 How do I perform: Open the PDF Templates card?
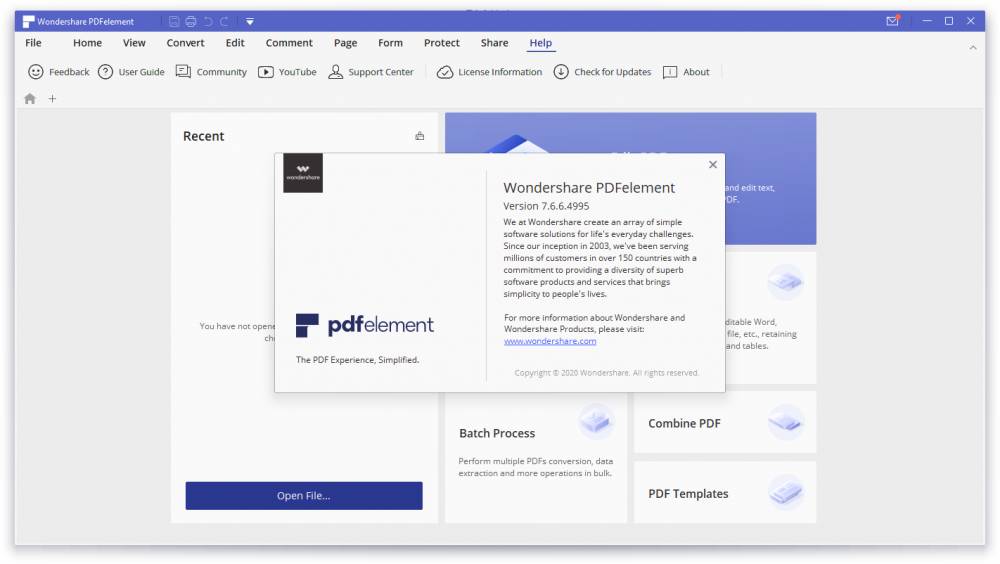(x=724, y=493)
